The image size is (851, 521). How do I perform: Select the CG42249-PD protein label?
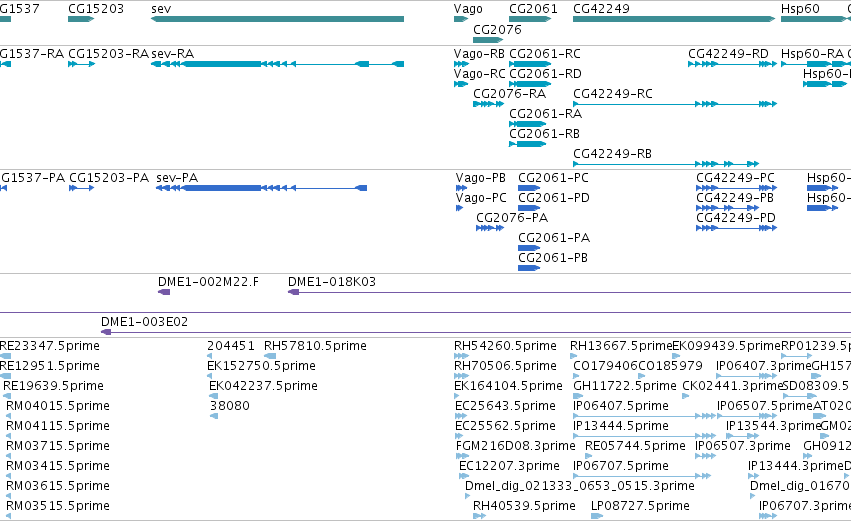(x=736, y=218)
